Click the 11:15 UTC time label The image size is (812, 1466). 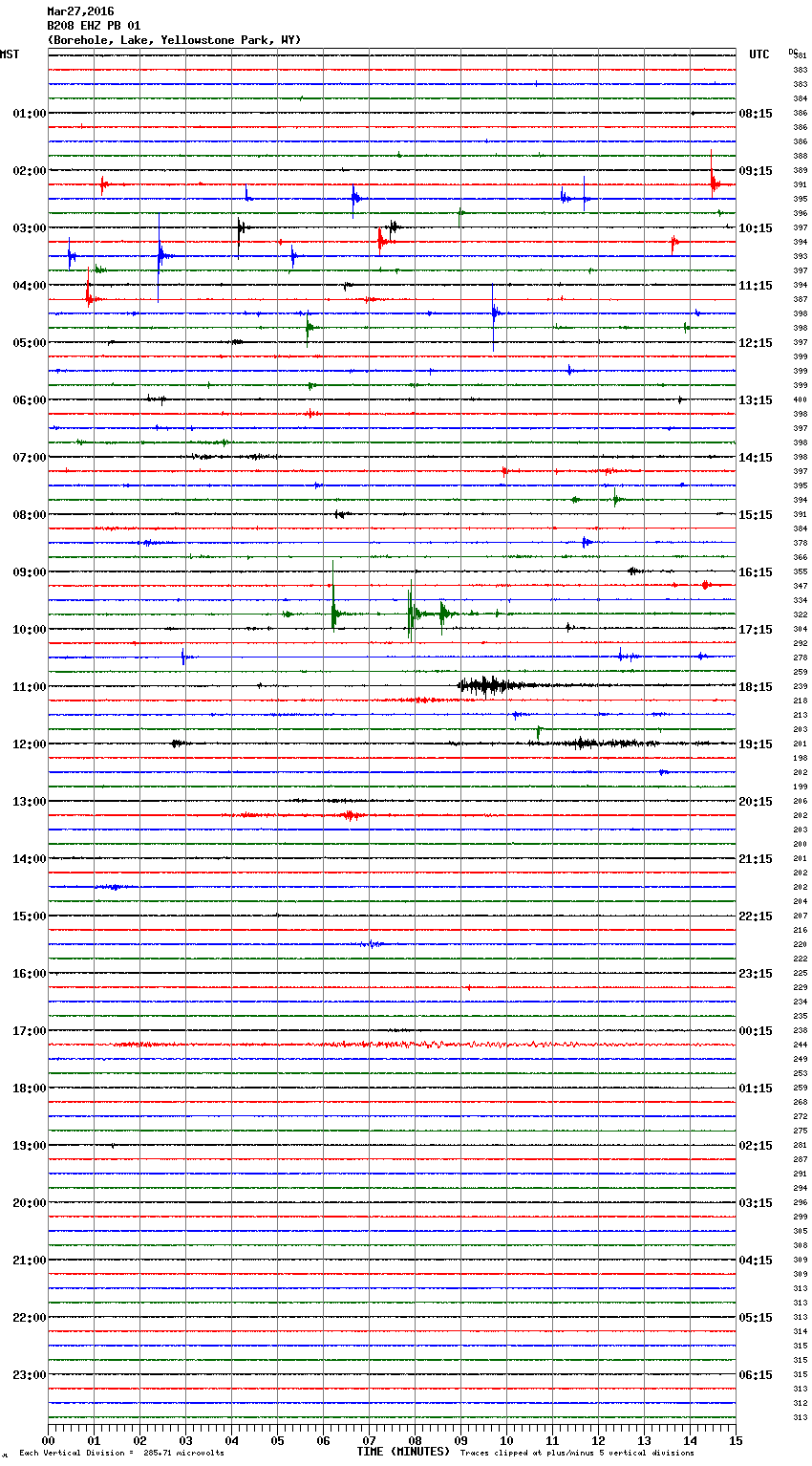tap(756, 286)
